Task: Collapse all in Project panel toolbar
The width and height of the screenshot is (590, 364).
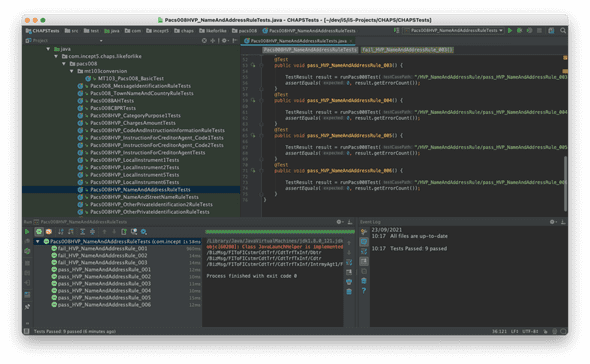Action: pyautogui.click(x=213, y=40)
